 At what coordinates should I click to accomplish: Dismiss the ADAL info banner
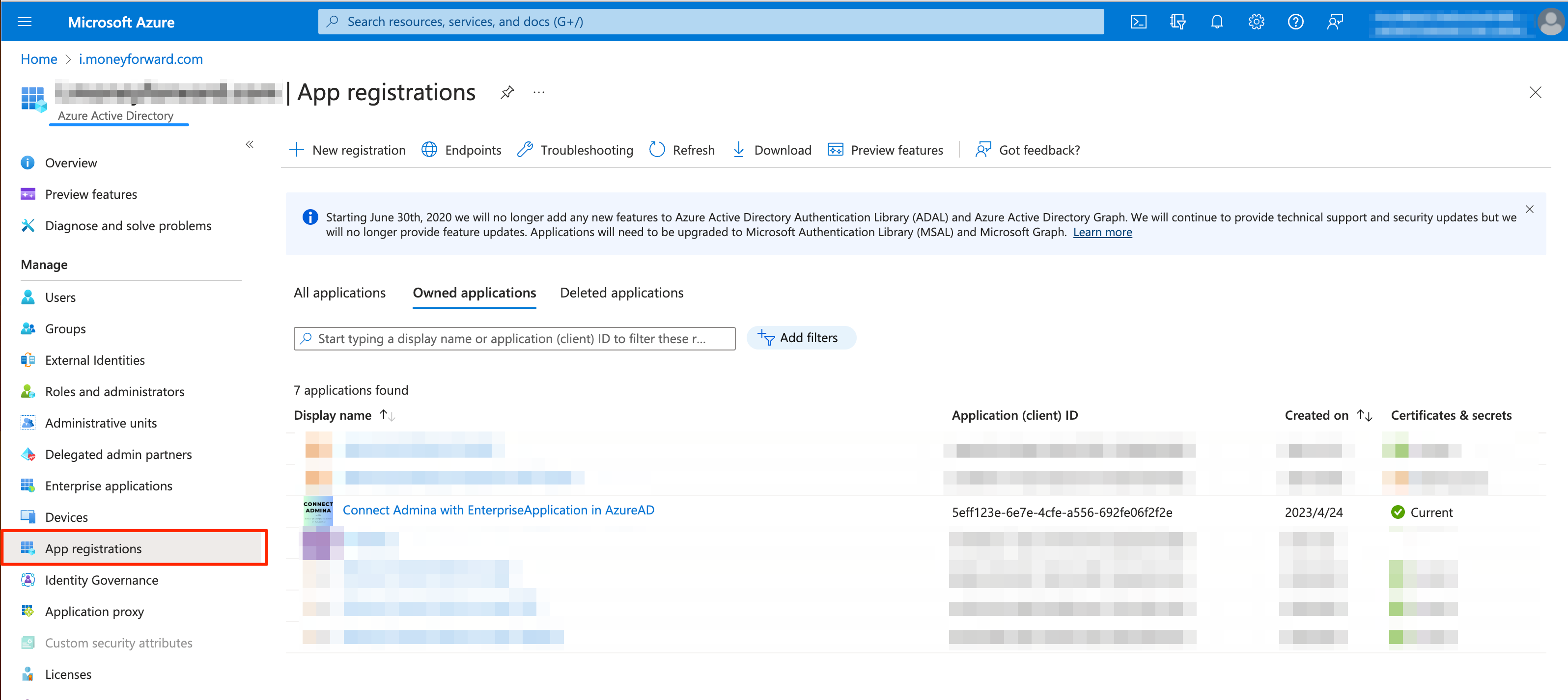pyautogui.click(x=1529, y=209)
